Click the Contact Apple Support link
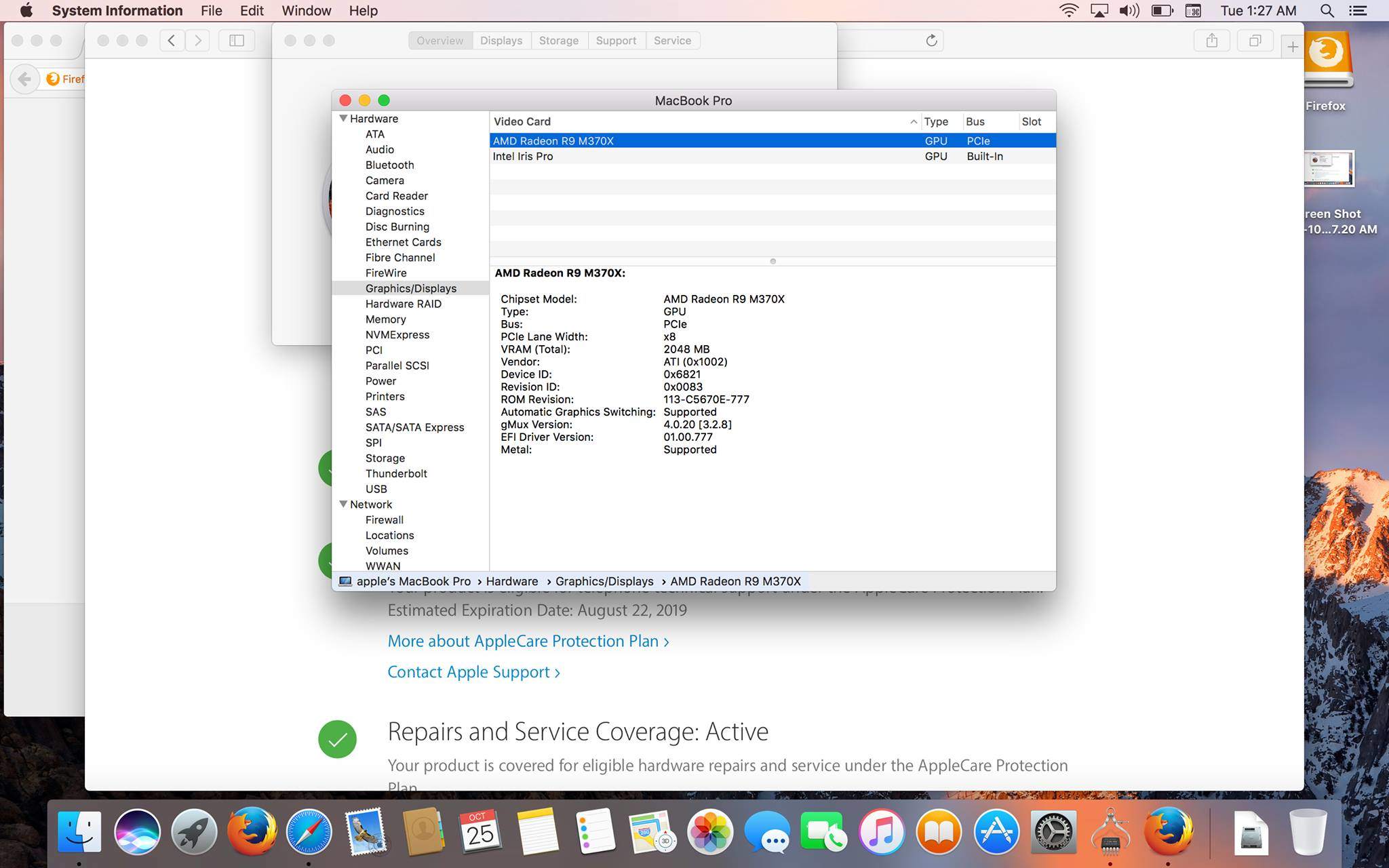Image resolution: width=1389 pixels, height=868 pixels. coord(473,672)
